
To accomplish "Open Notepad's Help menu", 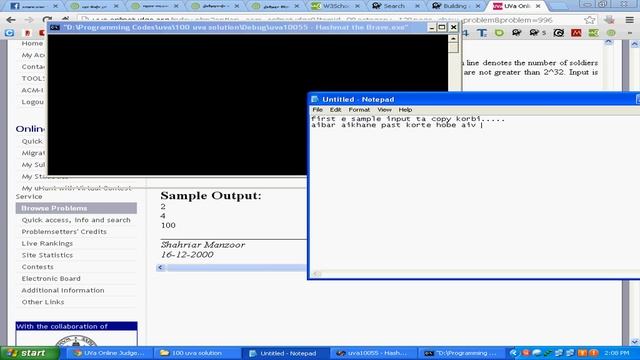I will click(x=405, y=110).
